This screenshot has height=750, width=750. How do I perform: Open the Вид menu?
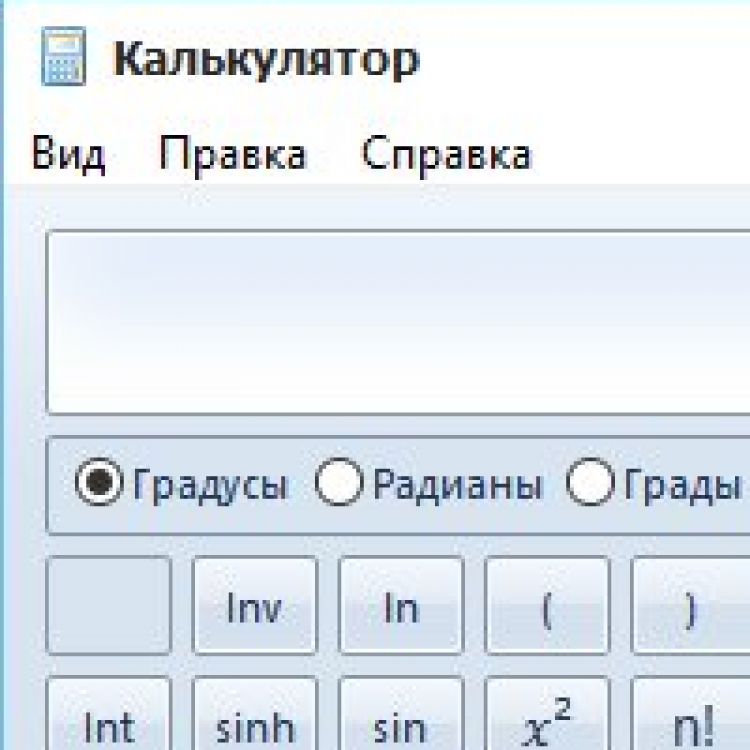68,155
